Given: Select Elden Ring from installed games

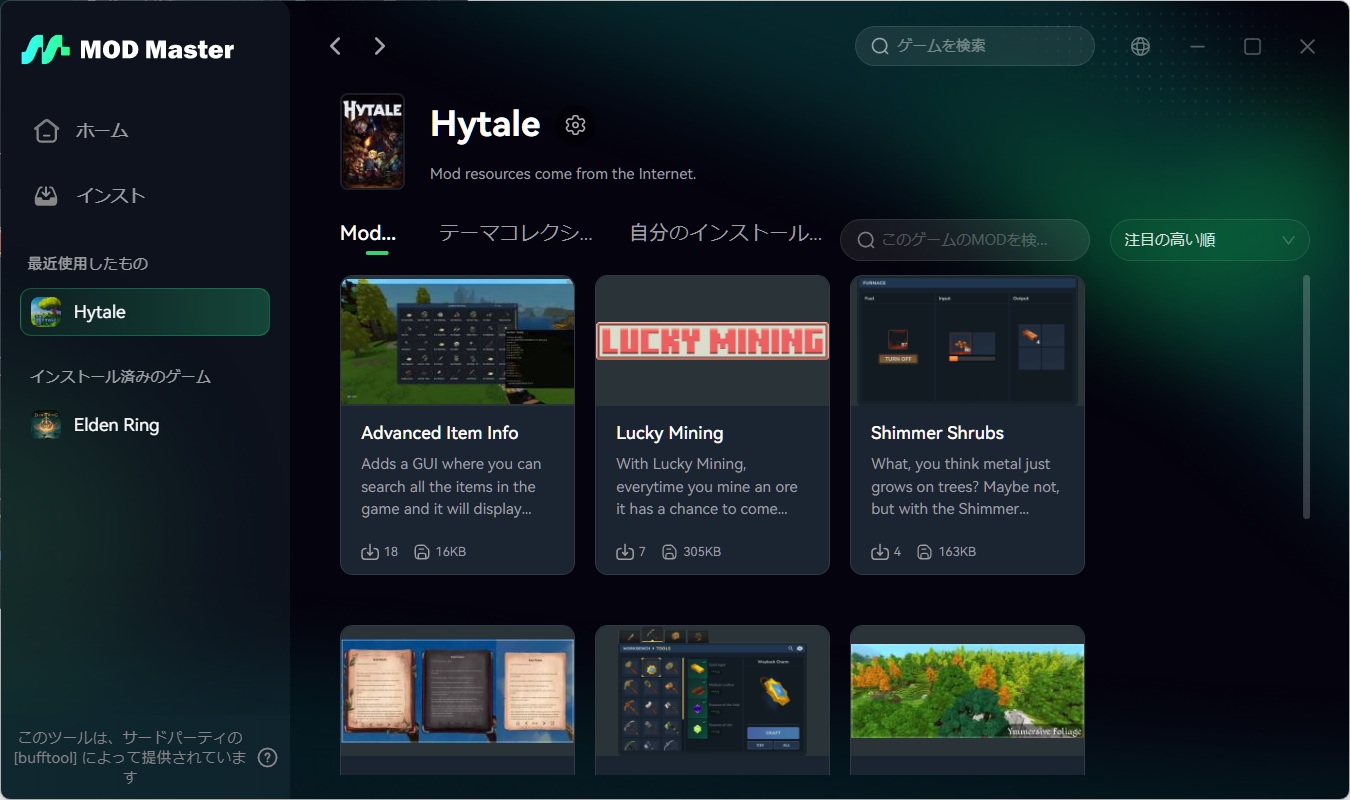Looking at the screenshot, I should click(116, 425).
